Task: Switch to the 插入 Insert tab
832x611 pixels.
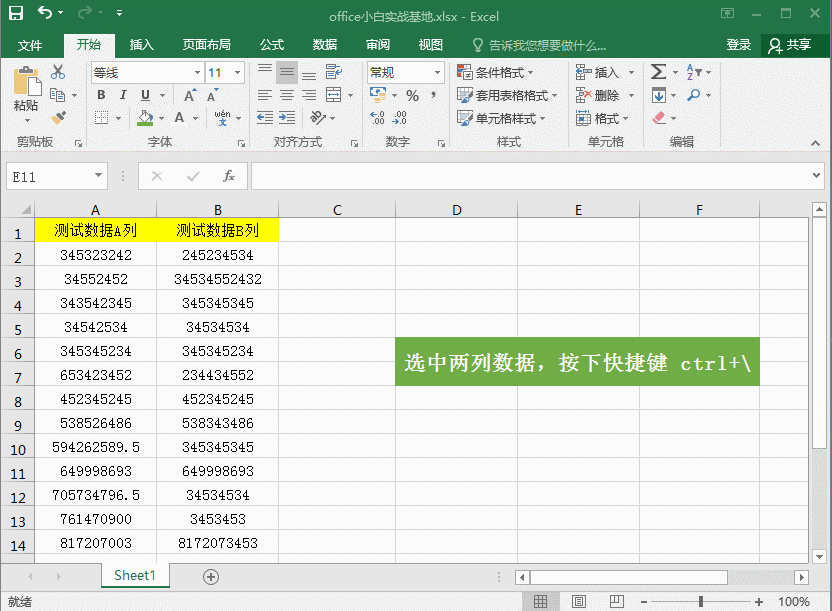Action: [142, 45]
